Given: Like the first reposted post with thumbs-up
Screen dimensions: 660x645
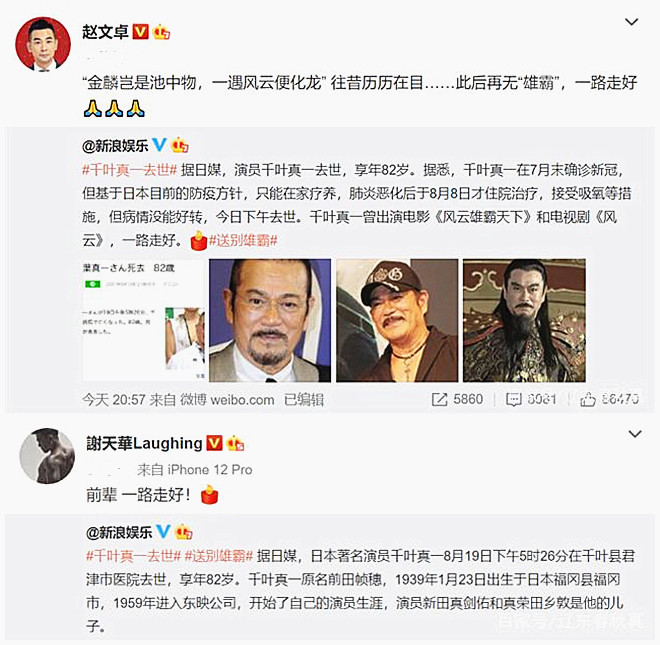Looking at the screenshot, I should click(588, 400).
